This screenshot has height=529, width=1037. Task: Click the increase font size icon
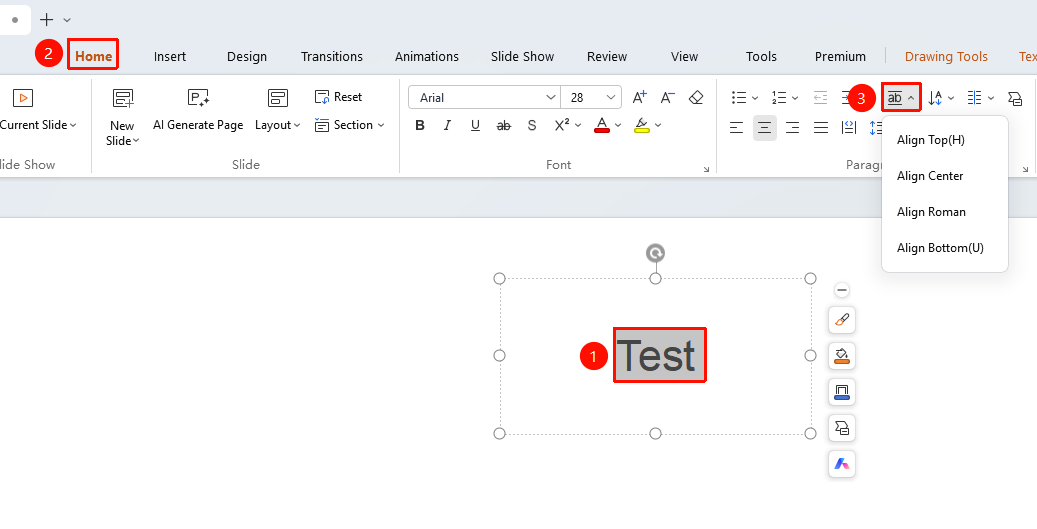640,98
